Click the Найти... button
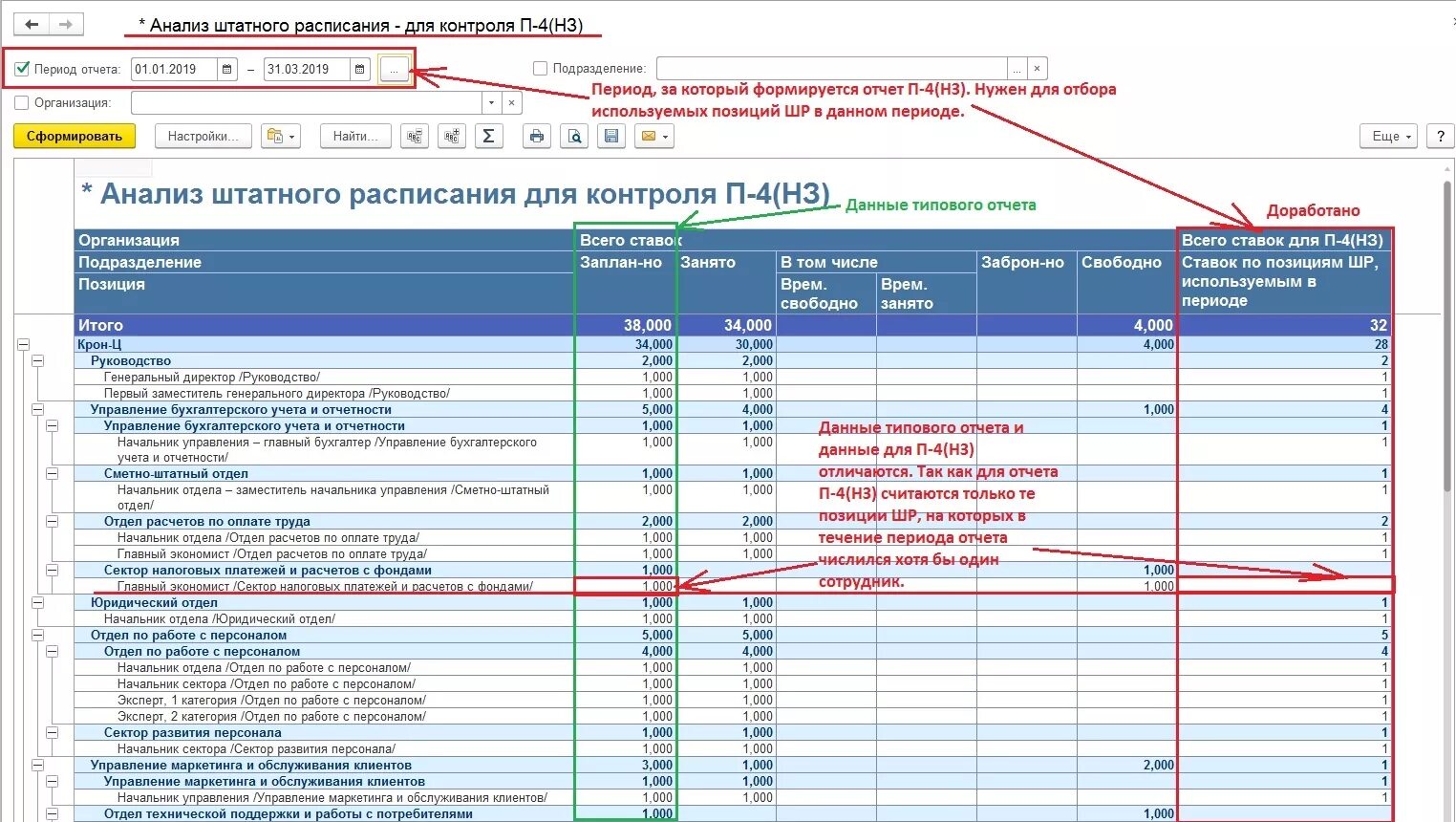 point(355,137)
